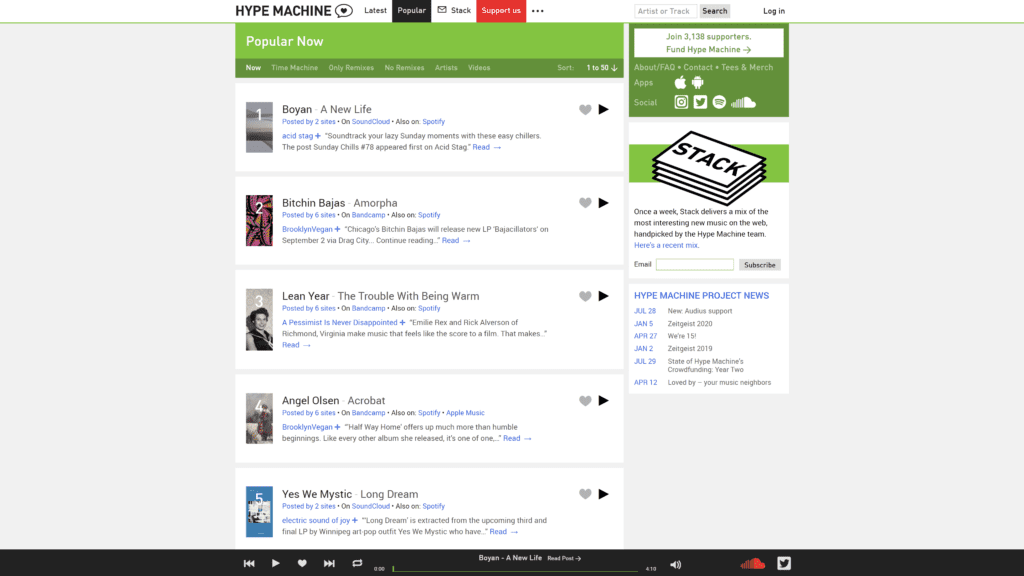Favorite Angel Olsen - Acrobat track

click(x=585, y=401)
